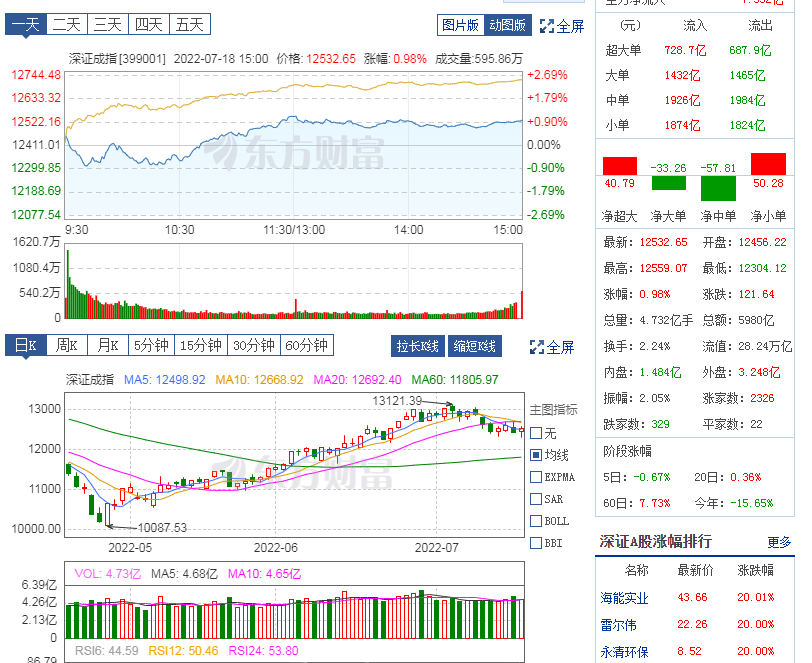
Task: Open the 雷尔伟 stock link
Action: (618, 625)
